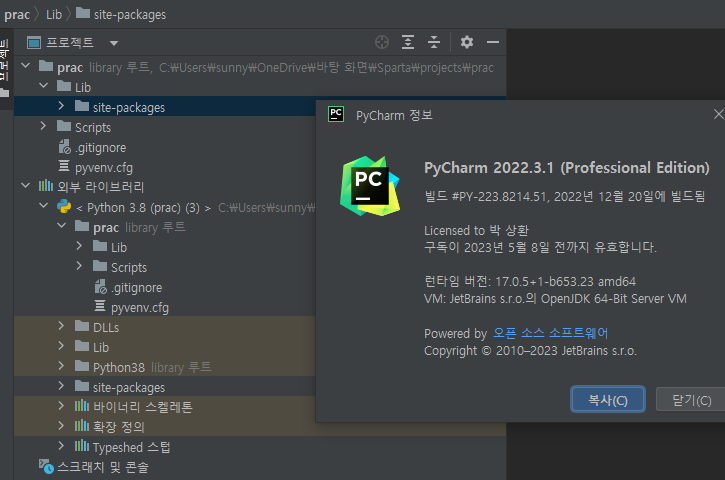This screenshot has height=480, width=725.
Task: Select the lower site-packages tree row
Action: (165, 387)
